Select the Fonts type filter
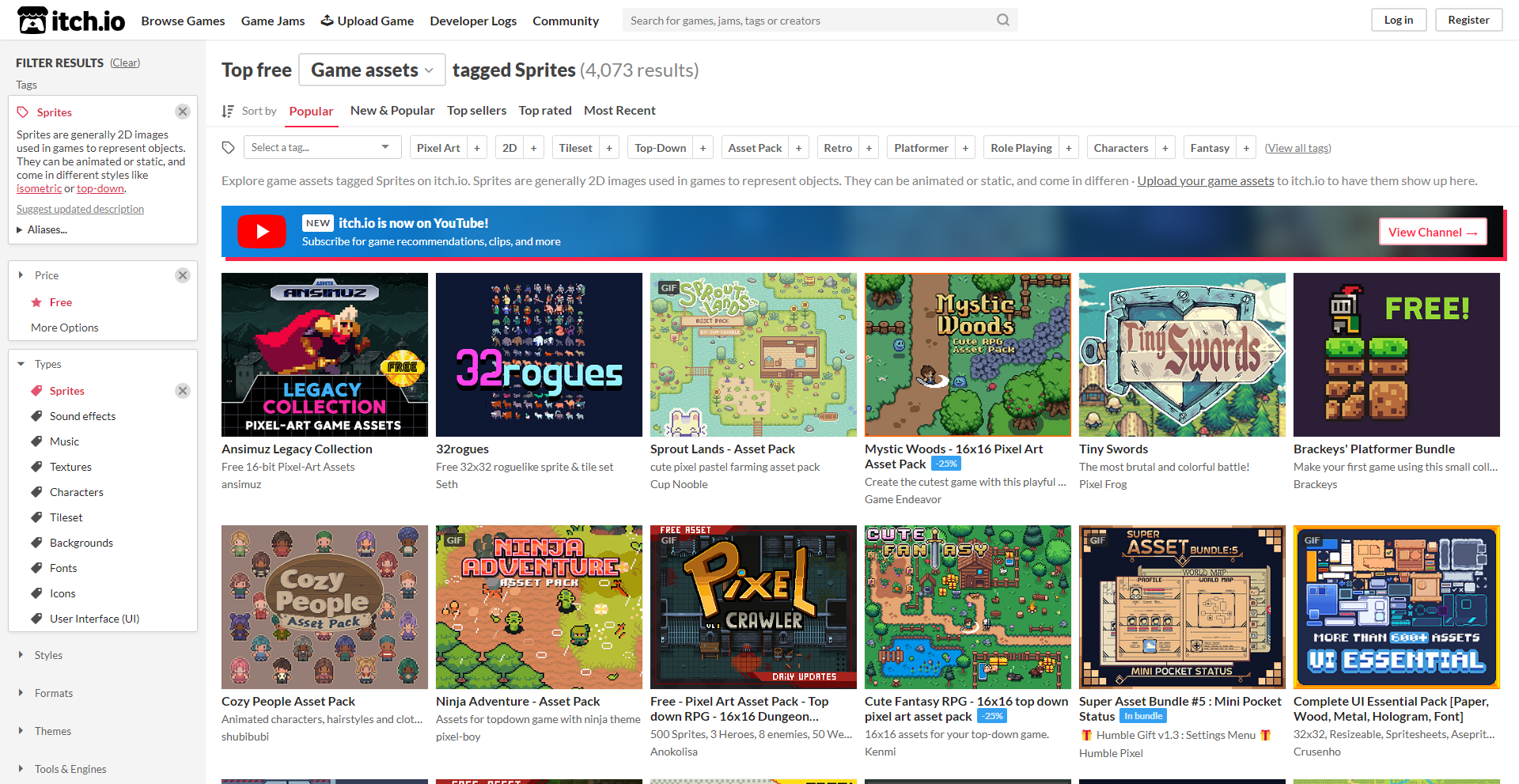This screenshot has height=784, width=1519. pyautogui.click(x=63, y=568)
